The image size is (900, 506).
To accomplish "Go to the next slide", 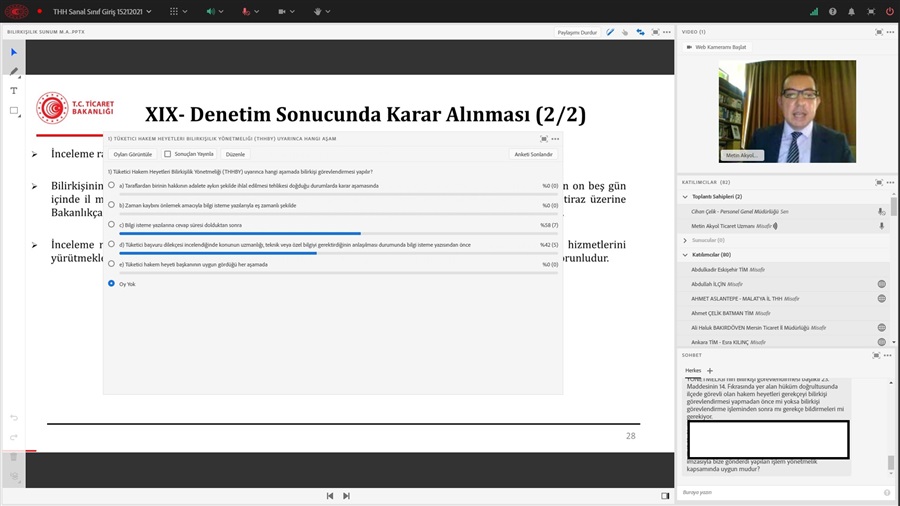I will [x=346, y=496].
